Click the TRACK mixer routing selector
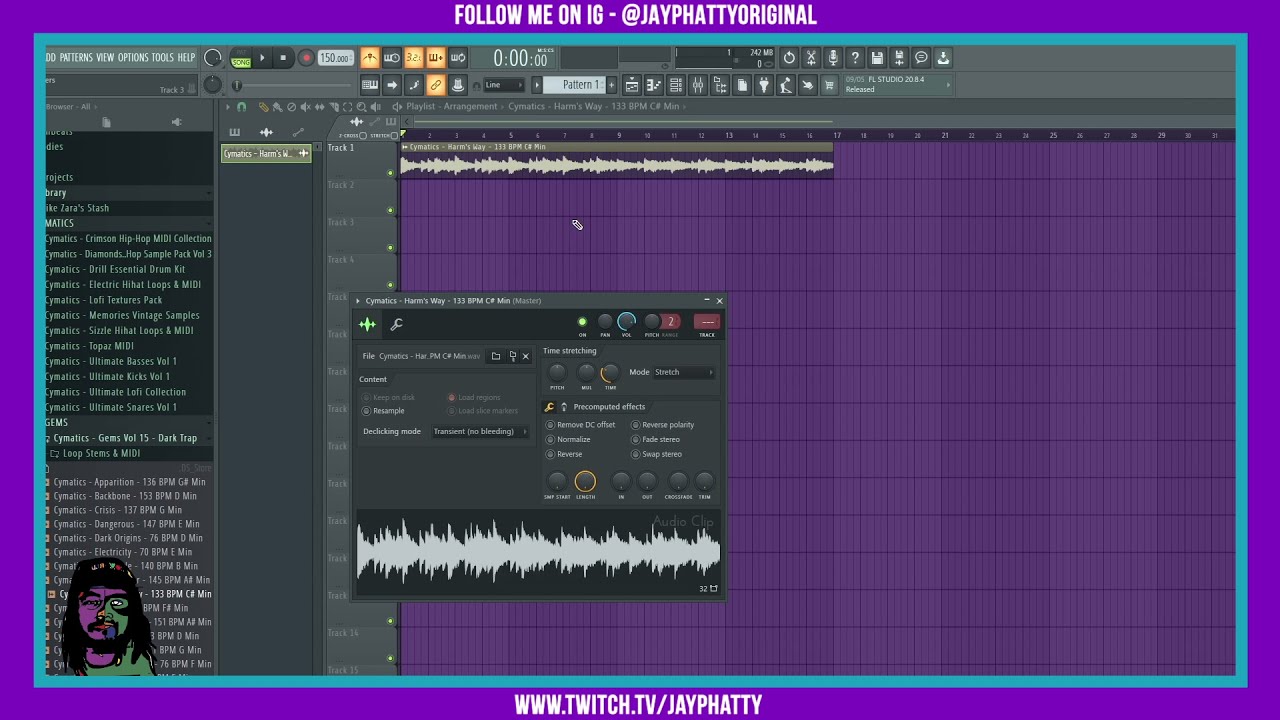Viewport: 1280px width, 720px height. 707,322
